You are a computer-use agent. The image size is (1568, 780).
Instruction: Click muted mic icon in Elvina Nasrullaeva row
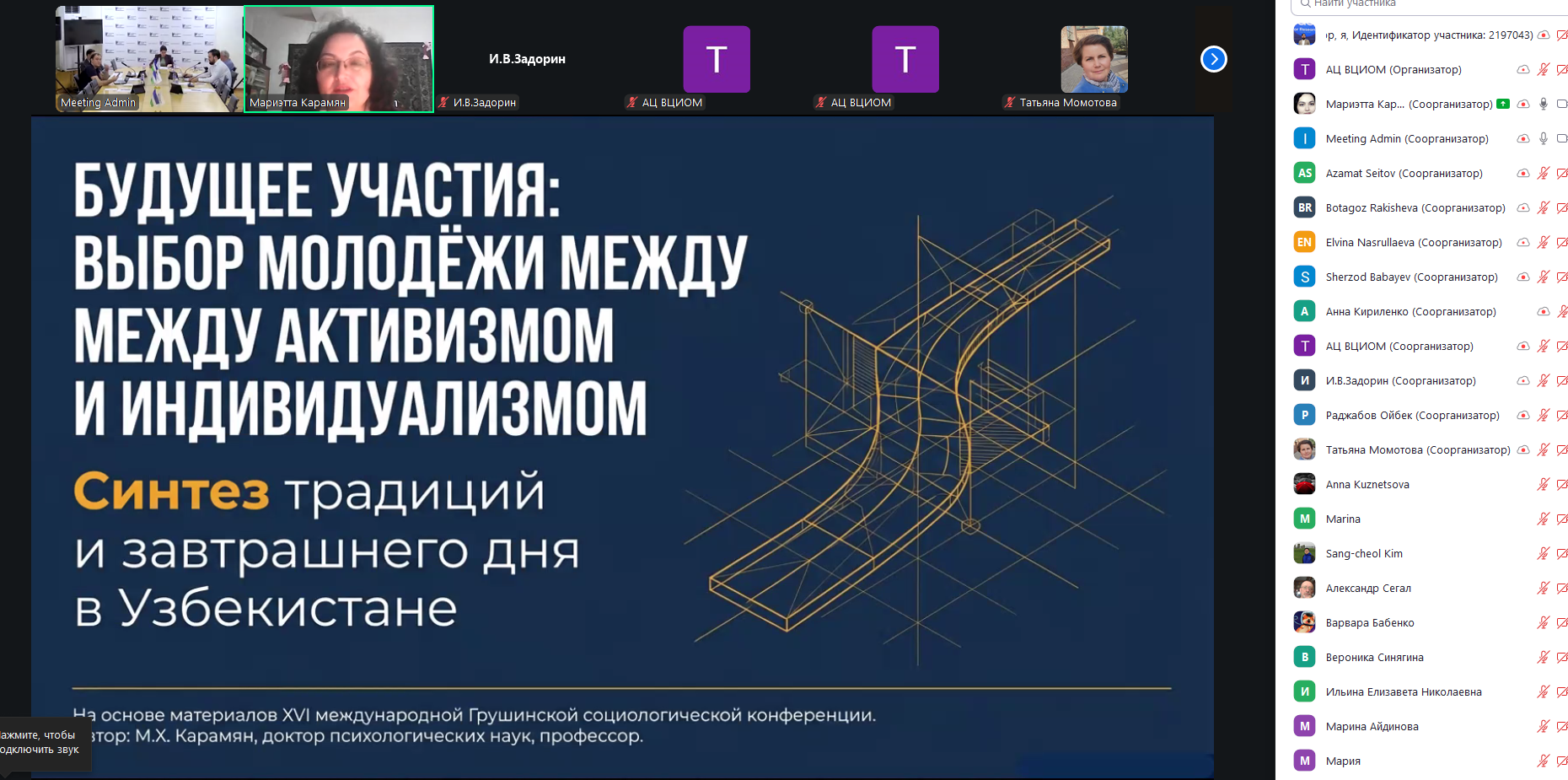(x=1543, y=242)
